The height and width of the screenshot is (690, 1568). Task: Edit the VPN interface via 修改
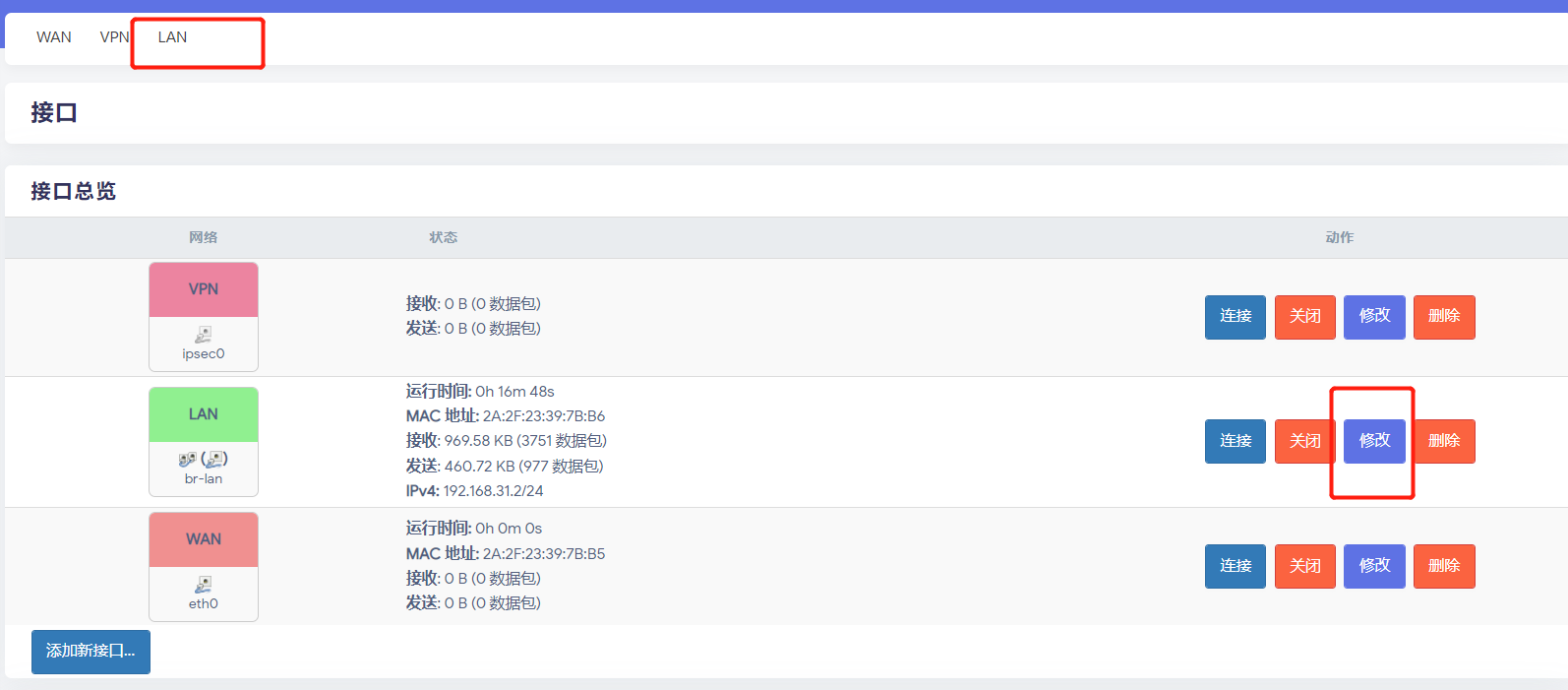click(1374, 317)
